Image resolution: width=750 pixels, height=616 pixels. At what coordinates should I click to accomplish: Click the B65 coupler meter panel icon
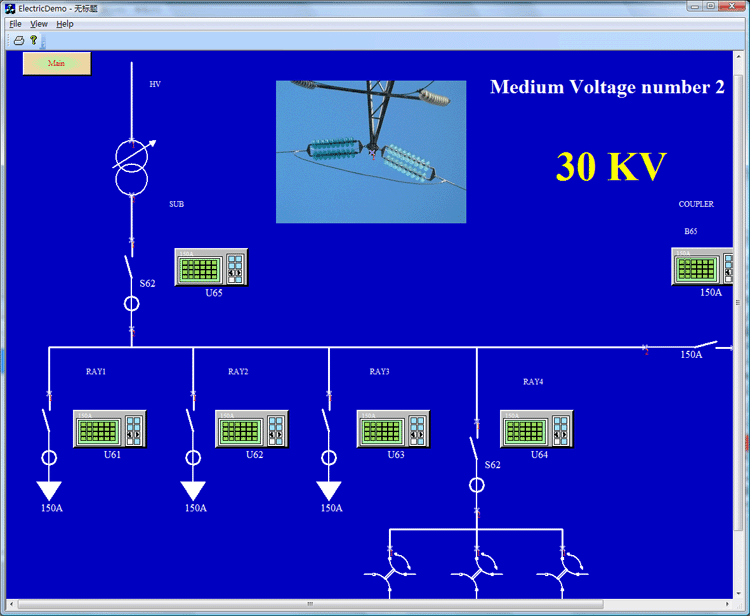click(702, 266)
